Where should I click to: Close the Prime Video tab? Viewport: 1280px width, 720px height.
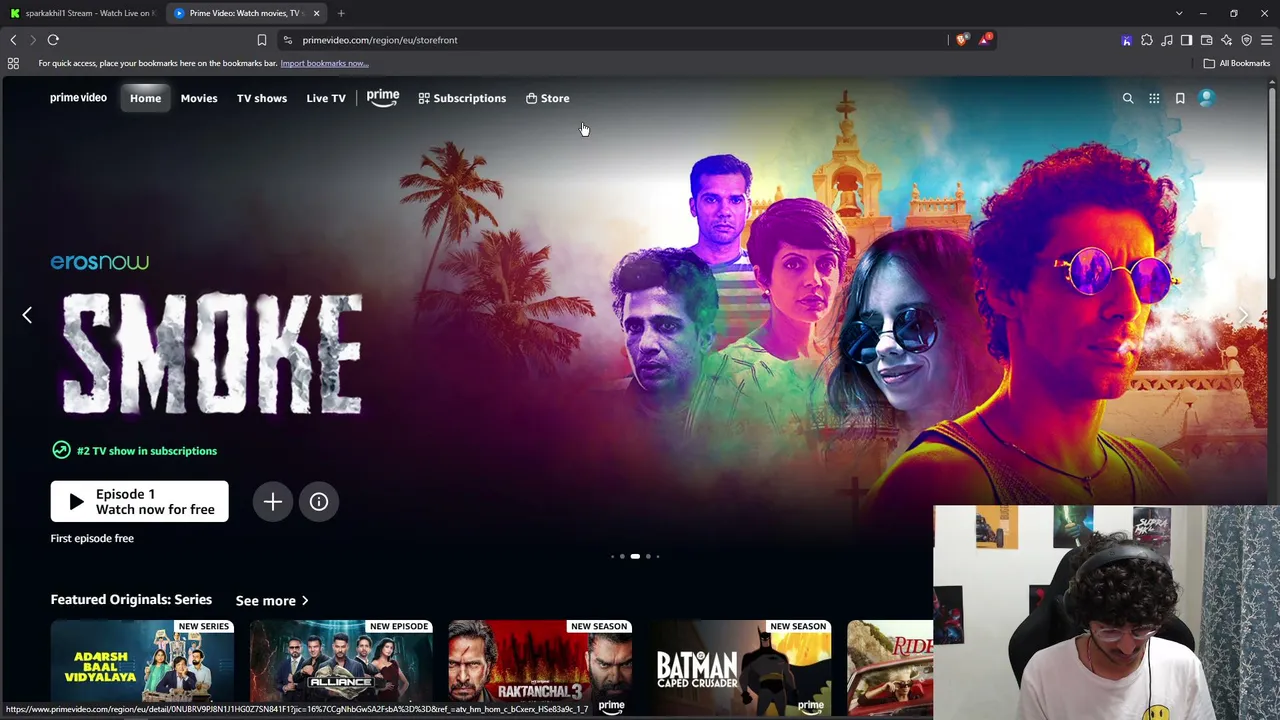[316, 13]
